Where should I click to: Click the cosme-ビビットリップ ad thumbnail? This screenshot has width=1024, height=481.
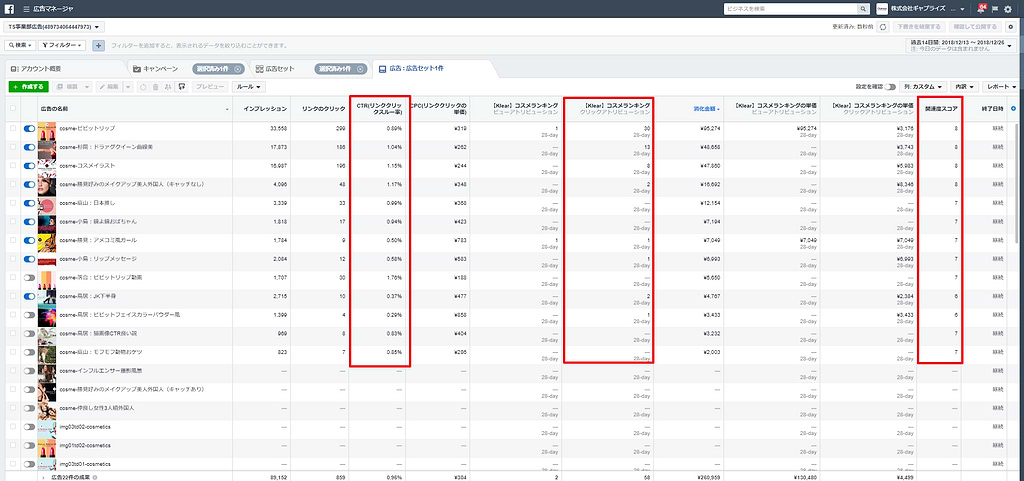(x=46, y=129)
